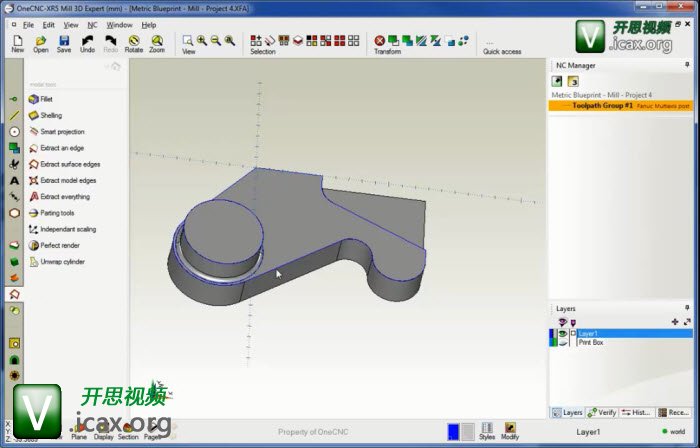Click the Rotate view tool

(134, 43)
